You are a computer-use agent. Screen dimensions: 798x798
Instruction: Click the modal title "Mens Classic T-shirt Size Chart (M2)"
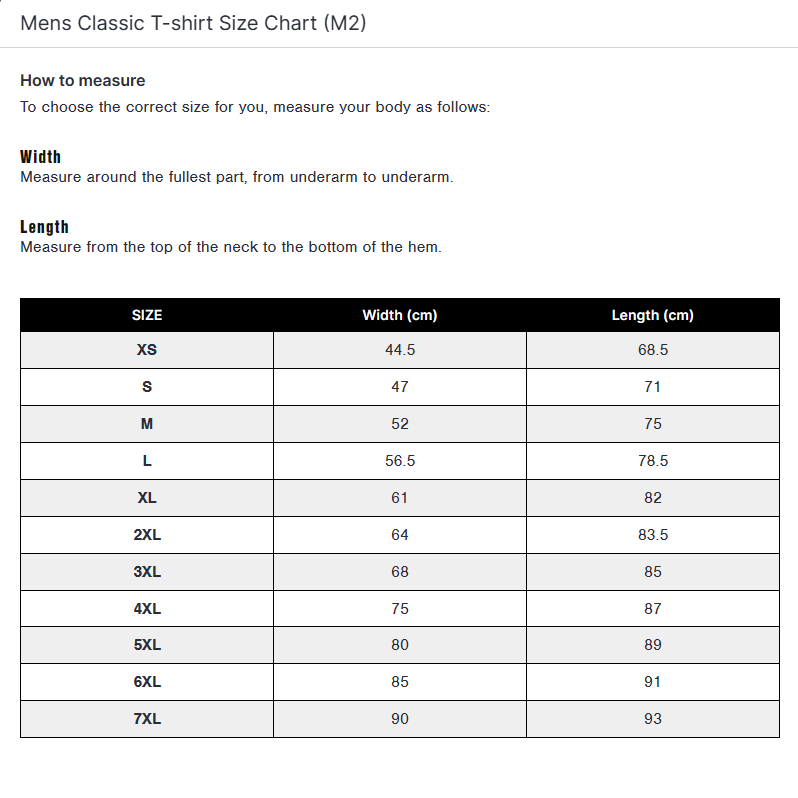pos(193,23)
